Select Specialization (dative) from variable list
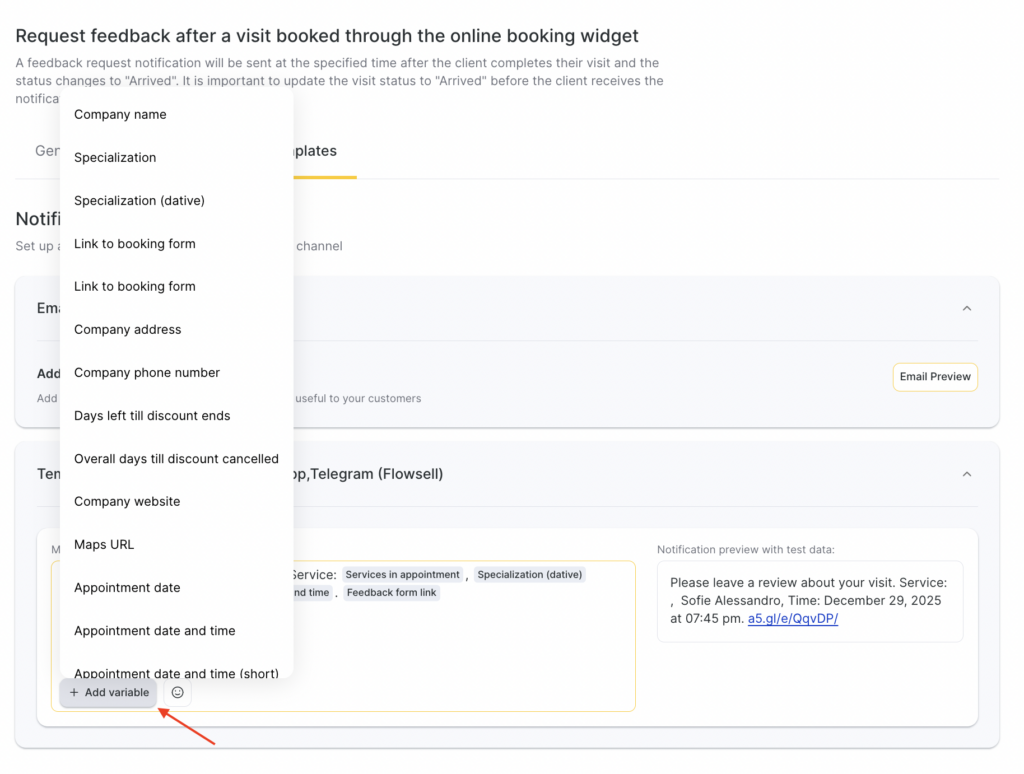Screen dimensions: 1024x774 [139, 200]
